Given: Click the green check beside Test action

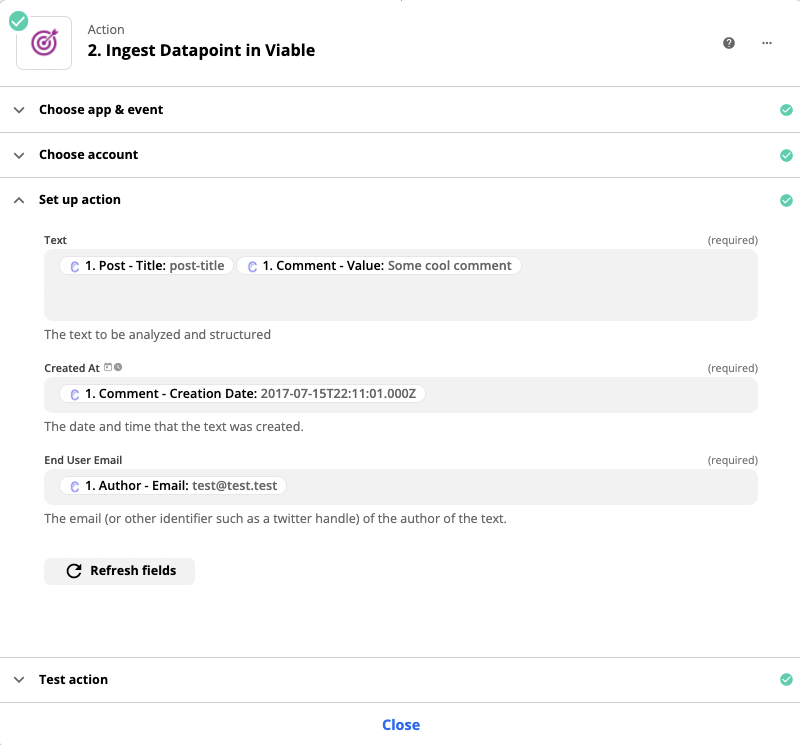Looking at the screenshot, I should tap(786, 680).
